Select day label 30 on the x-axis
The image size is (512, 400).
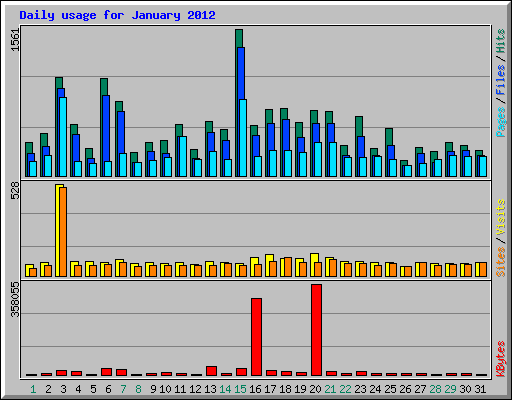coord(465,389)
